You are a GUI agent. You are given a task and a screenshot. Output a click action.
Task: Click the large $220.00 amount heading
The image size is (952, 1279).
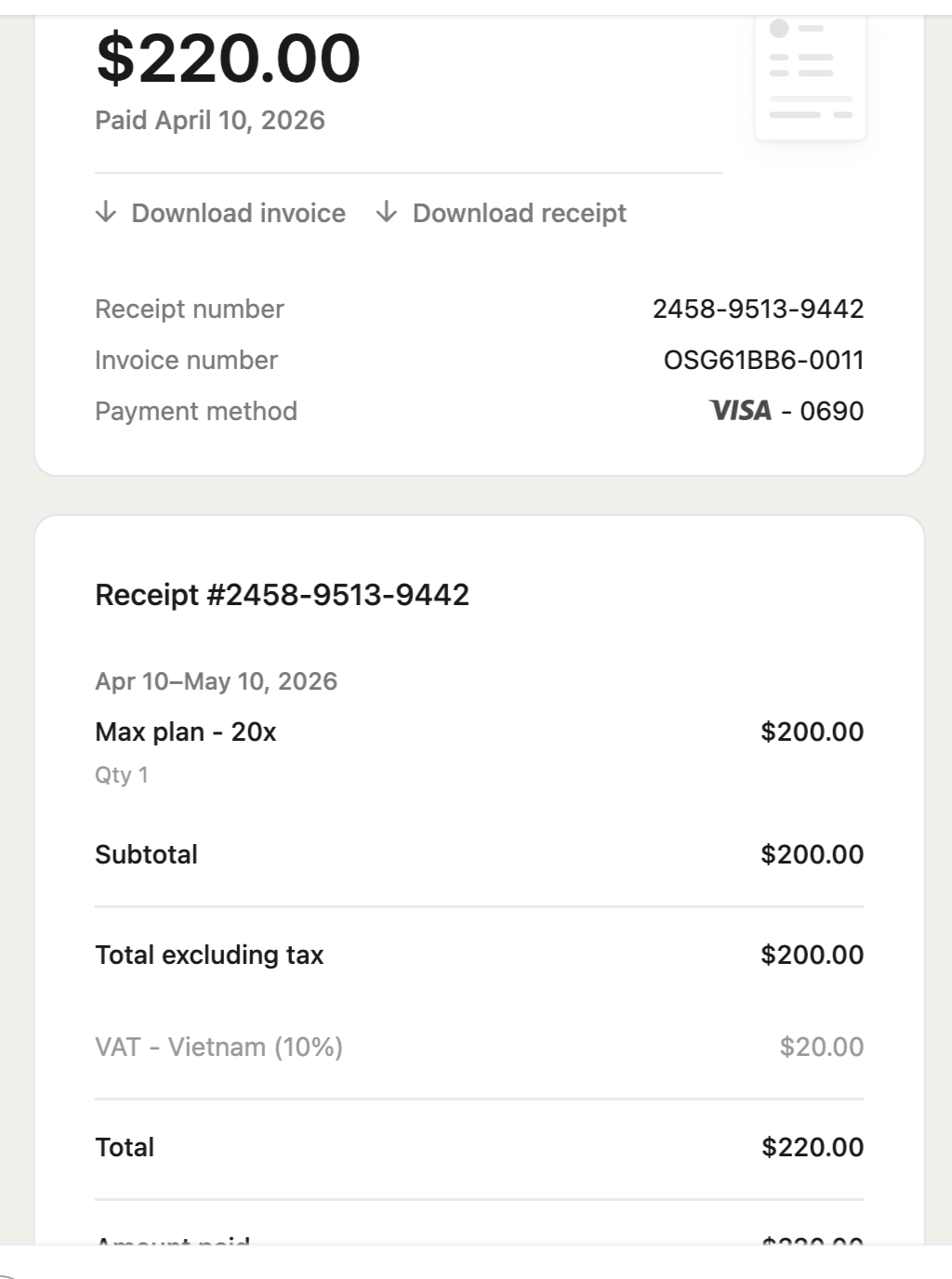(x=228, y=59)
